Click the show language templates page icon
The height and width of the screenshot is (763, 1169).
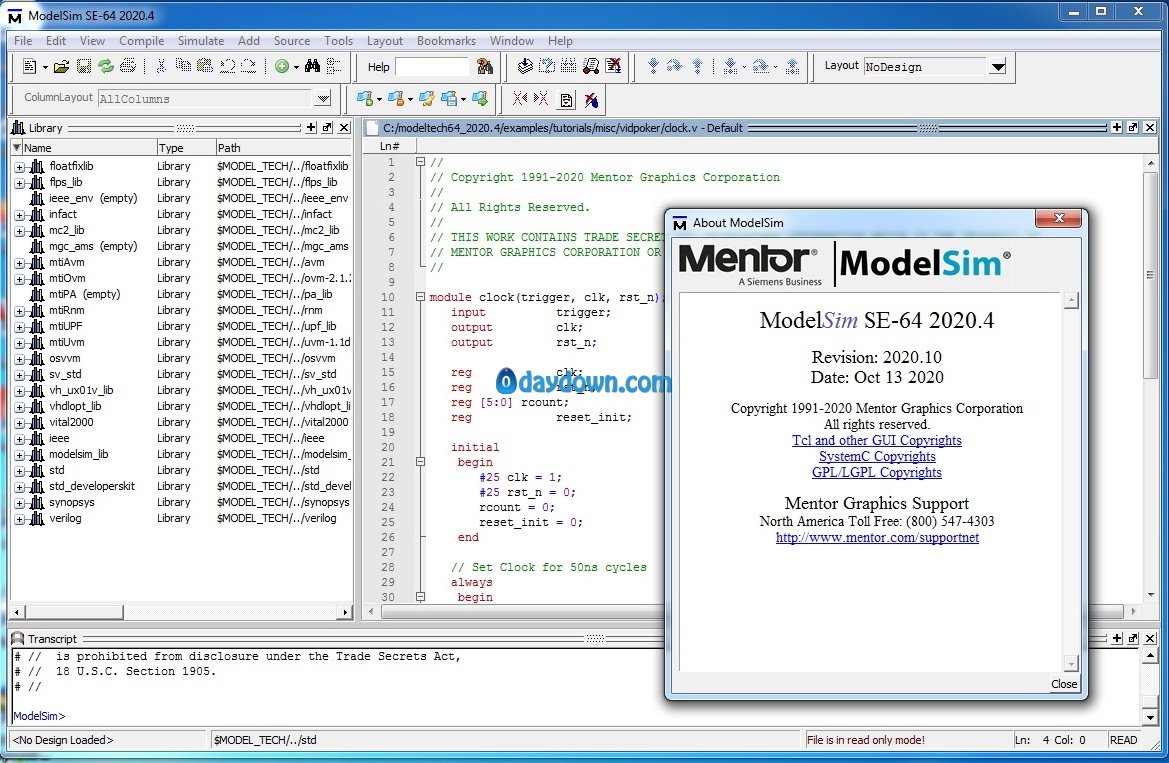click(567, 100)
